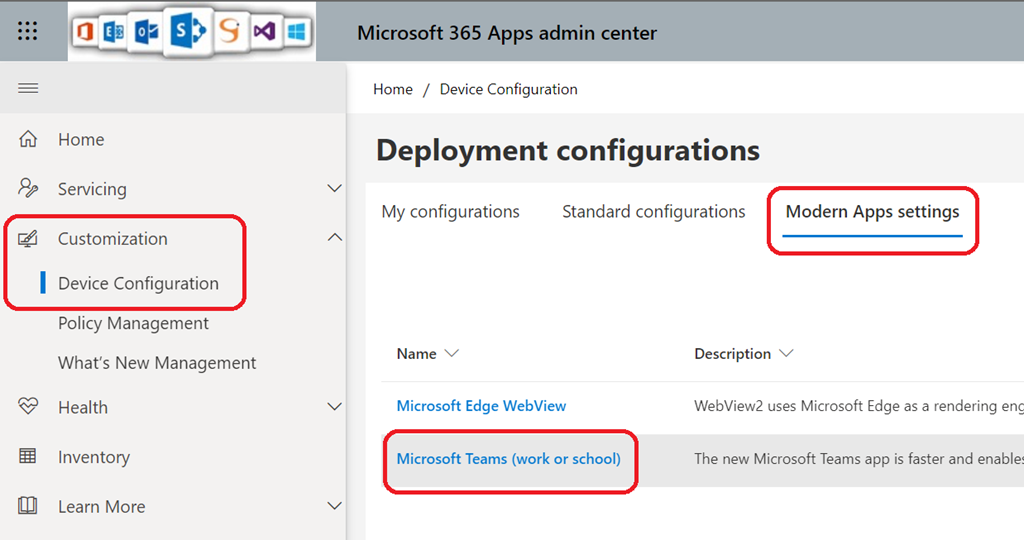1024x540 pixels.
Task: Click the Health heart icon
Action: 29,407
